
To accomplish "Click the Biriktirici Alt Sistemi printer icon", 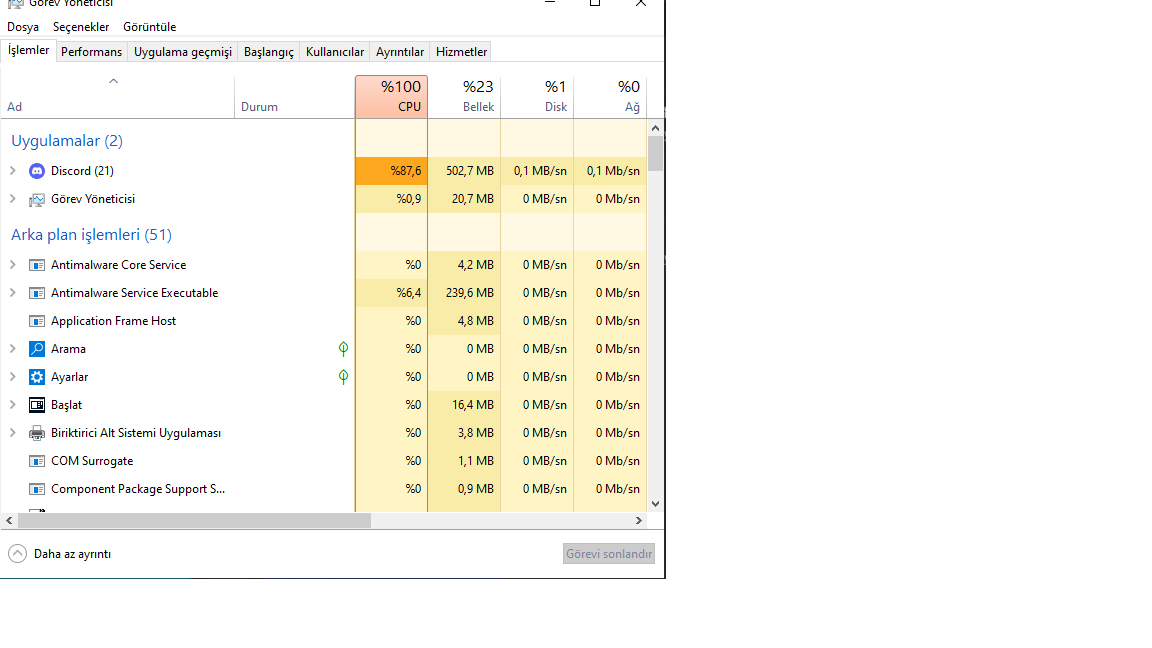I will pyautogui.click(x=37, y=433).
